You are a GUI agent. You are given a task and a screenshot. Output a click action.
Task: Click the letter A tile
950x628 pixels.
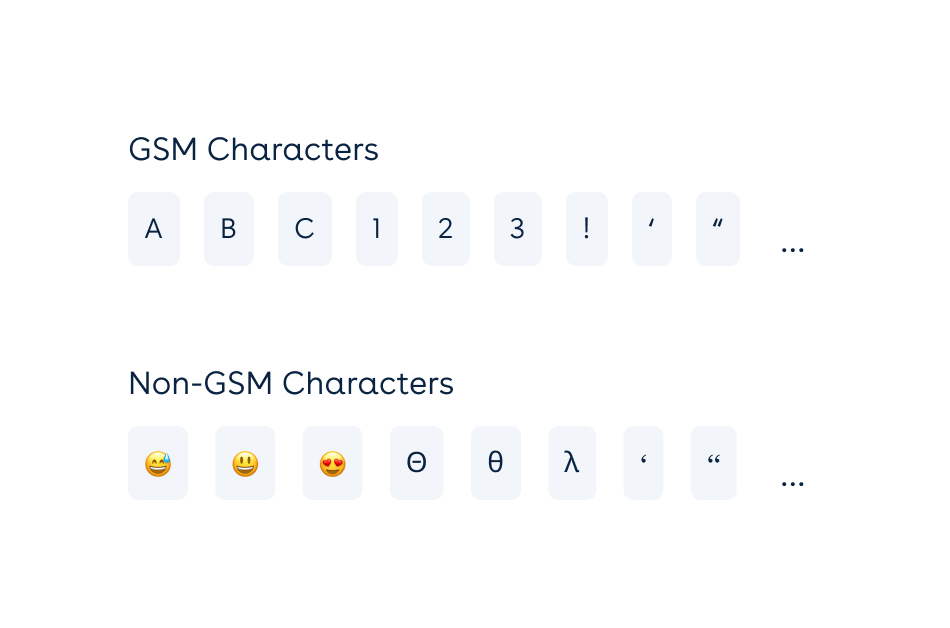(154, 229)
